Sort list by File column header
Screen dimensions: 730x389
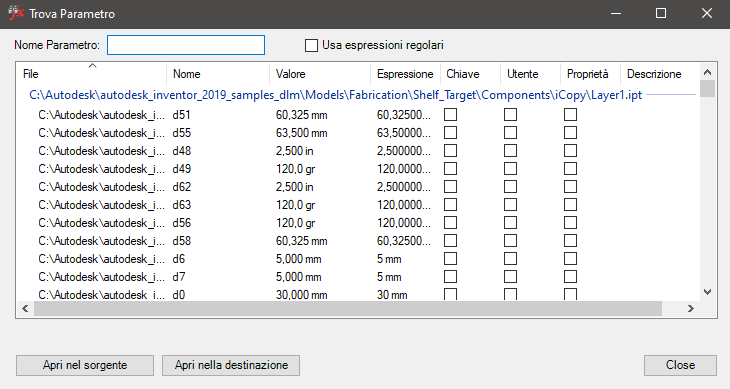pos(92,74)
